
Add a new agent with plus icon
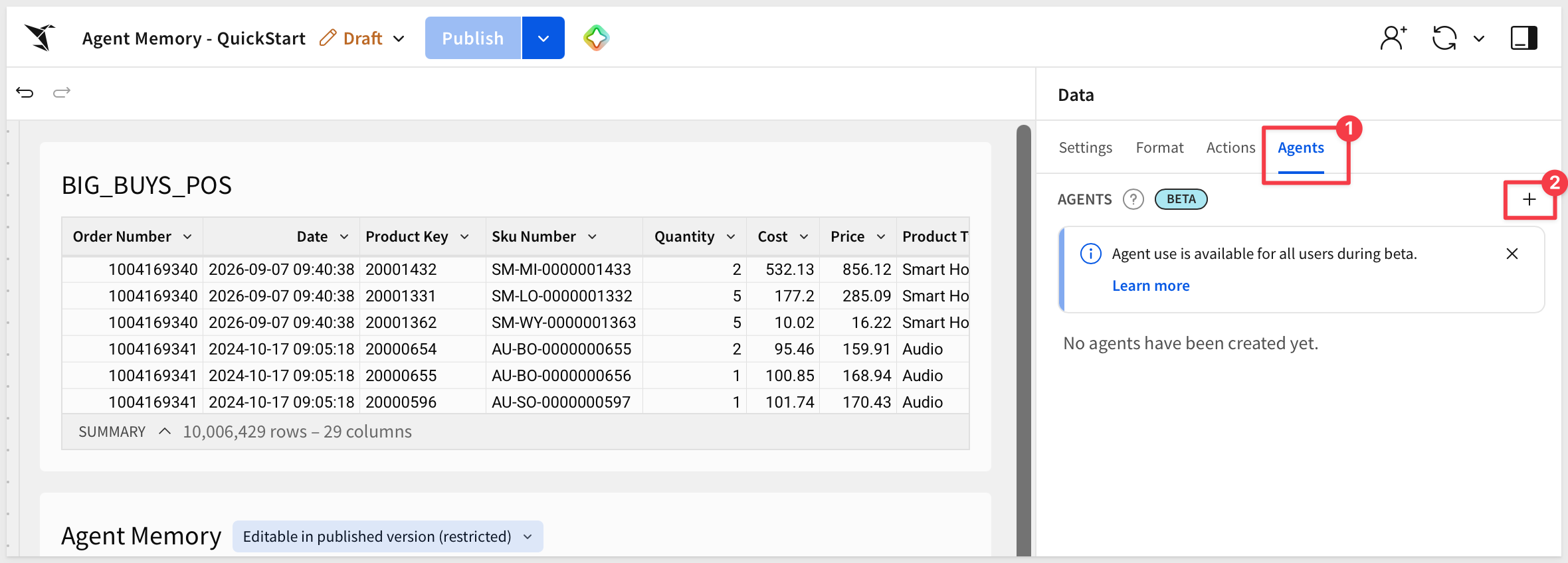pos(1529,199)
